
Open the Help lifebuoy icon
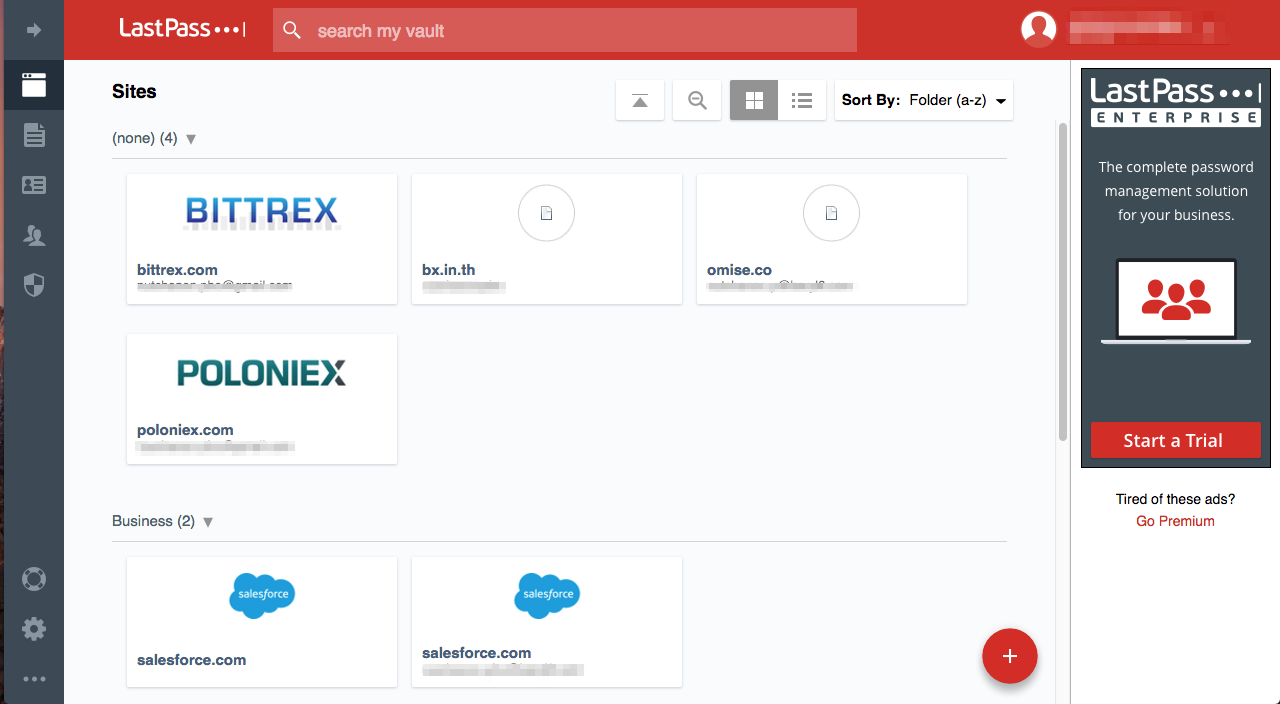34,579
